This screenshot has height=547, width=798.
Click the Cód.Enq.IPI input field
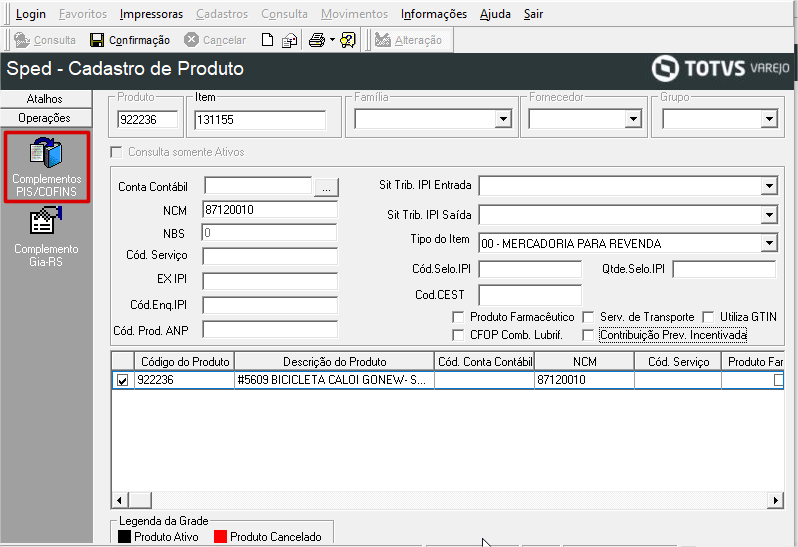[270, 305]
